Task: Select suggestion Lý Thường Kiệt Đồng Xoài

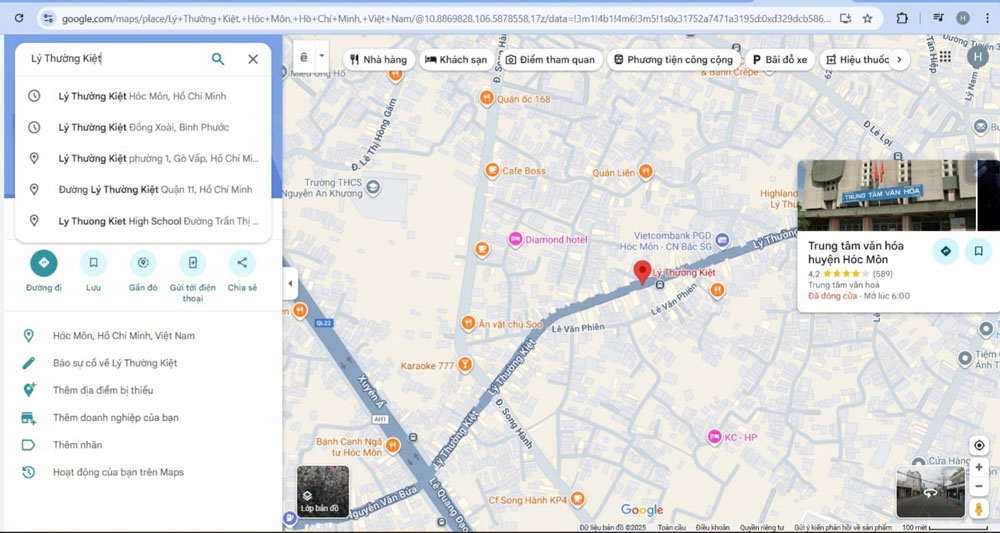Action: [x=143, y=128]
